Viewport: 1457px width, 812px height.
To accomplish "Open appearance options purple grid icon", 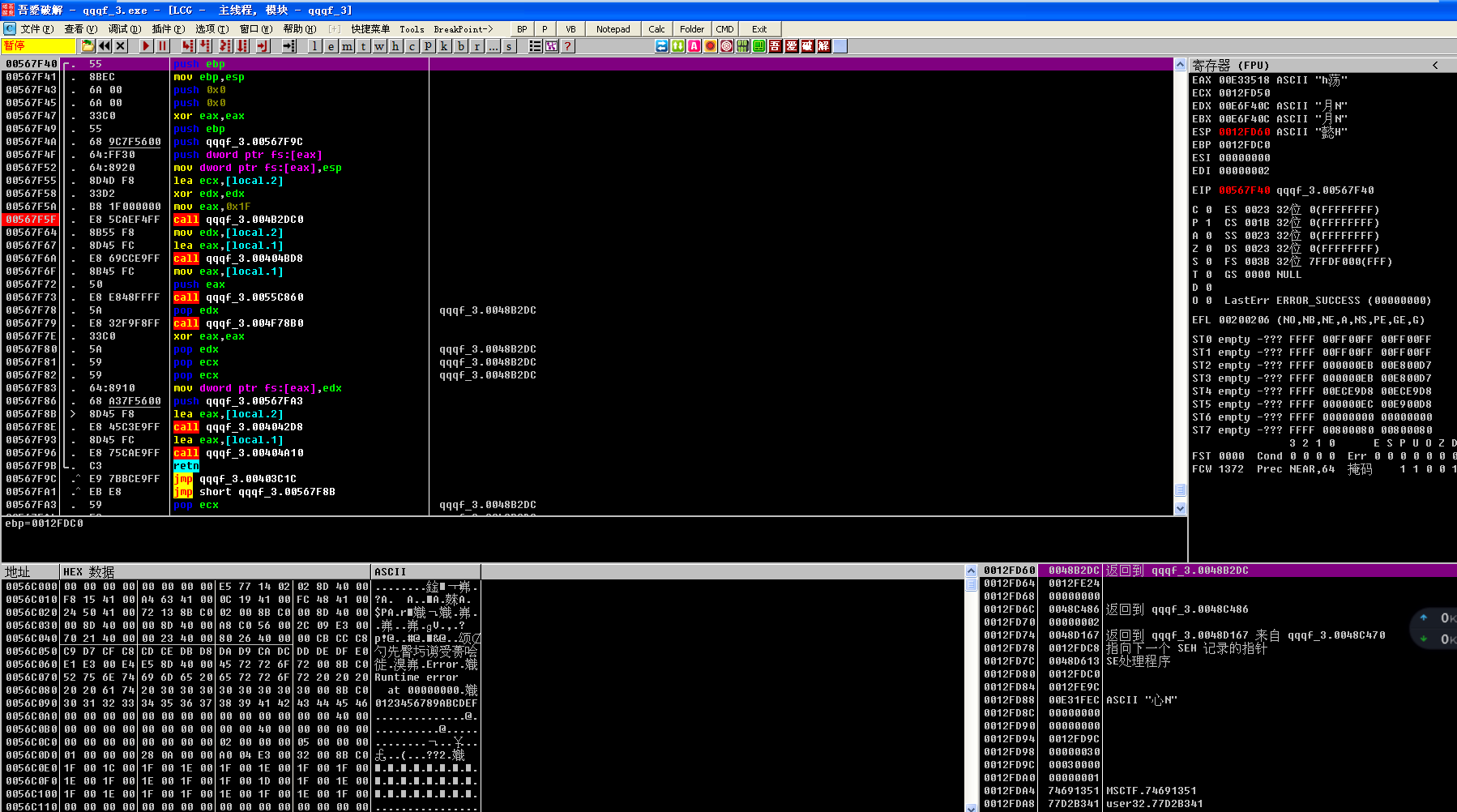I will pos(552,46).
